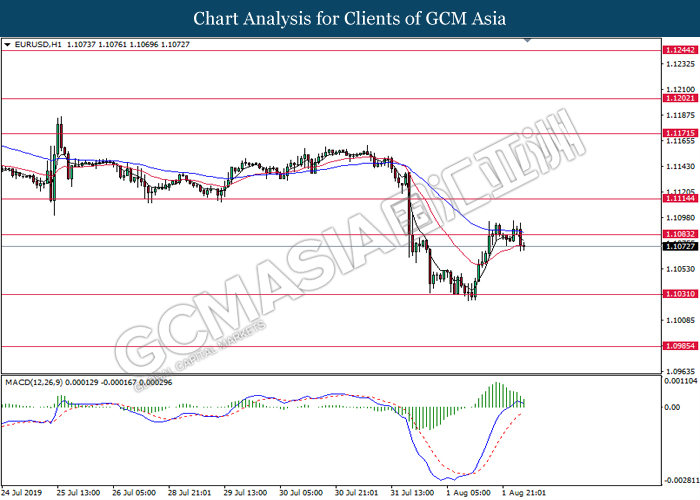The image size is (700, 500).
Task: Click the chart shift triangle marker at top
Action: coord(527,41)
